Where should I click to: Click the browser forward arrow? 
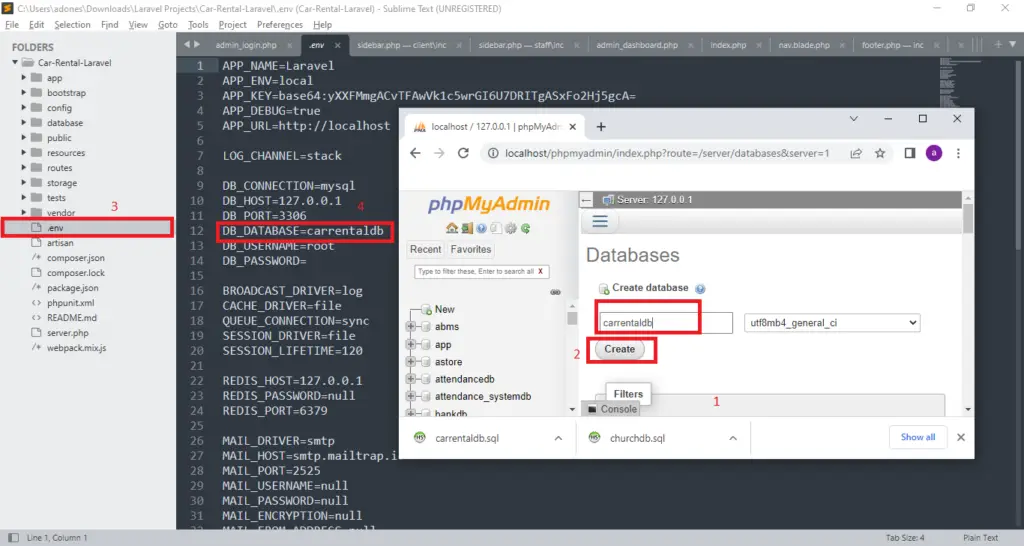click(x=439, y=153)
